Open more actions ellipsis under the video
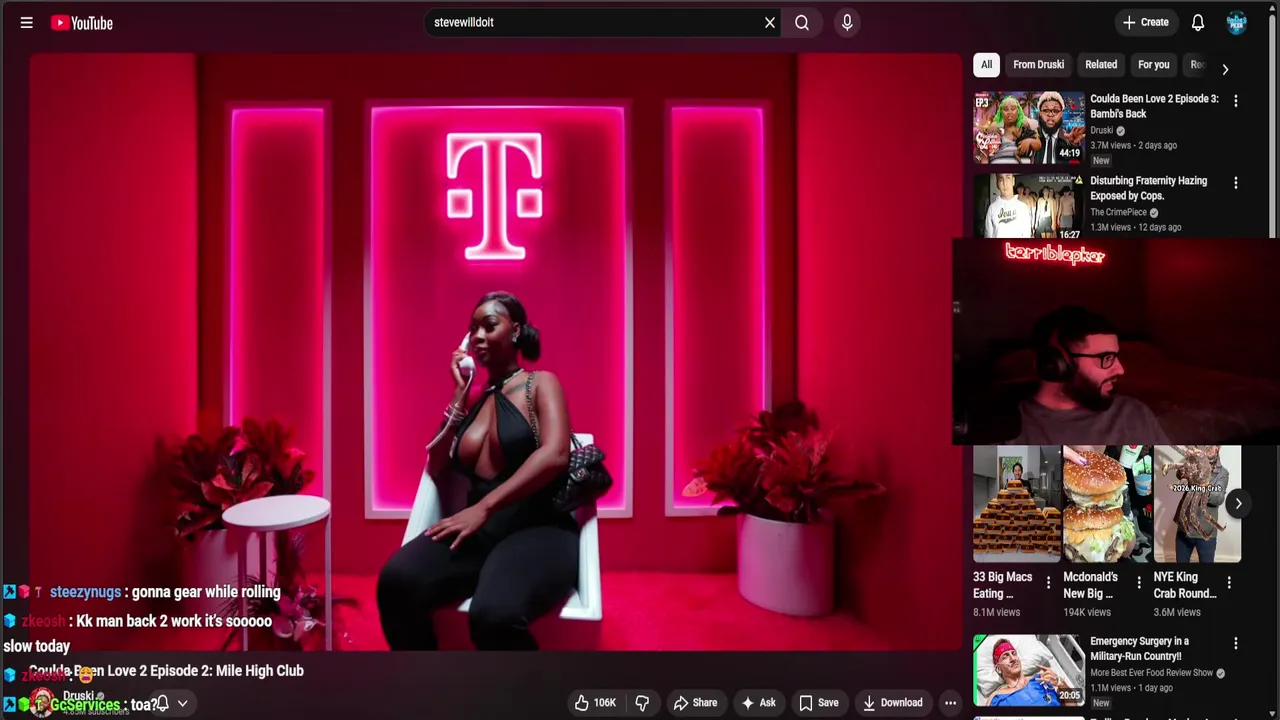1280x720 pixels. pyautogui.click(x=950, y=703)
